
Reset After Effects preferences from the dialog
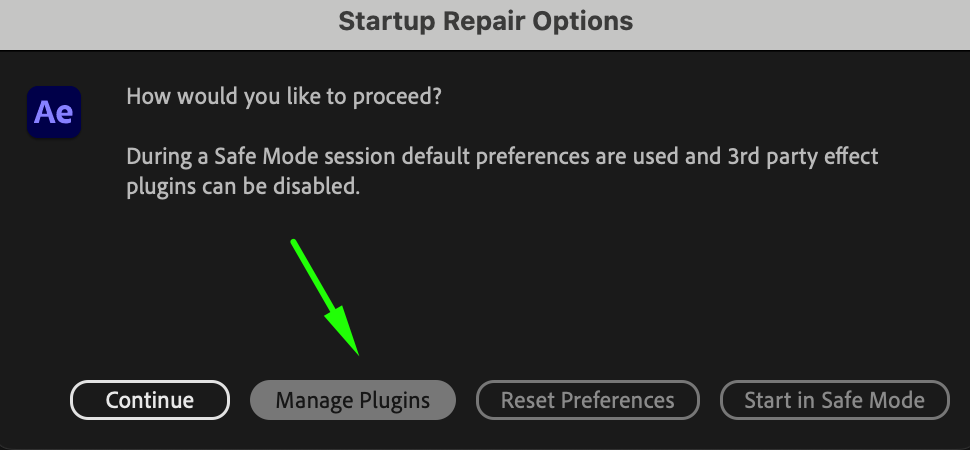click(587, 400)
